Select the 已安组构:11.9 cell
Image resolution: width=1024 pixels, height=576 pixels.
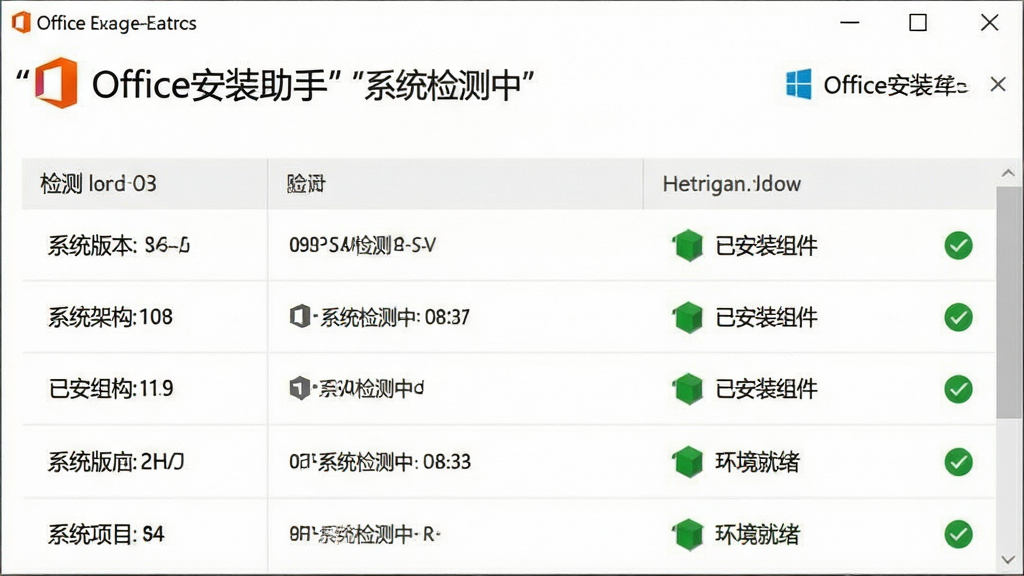(145, 389)
